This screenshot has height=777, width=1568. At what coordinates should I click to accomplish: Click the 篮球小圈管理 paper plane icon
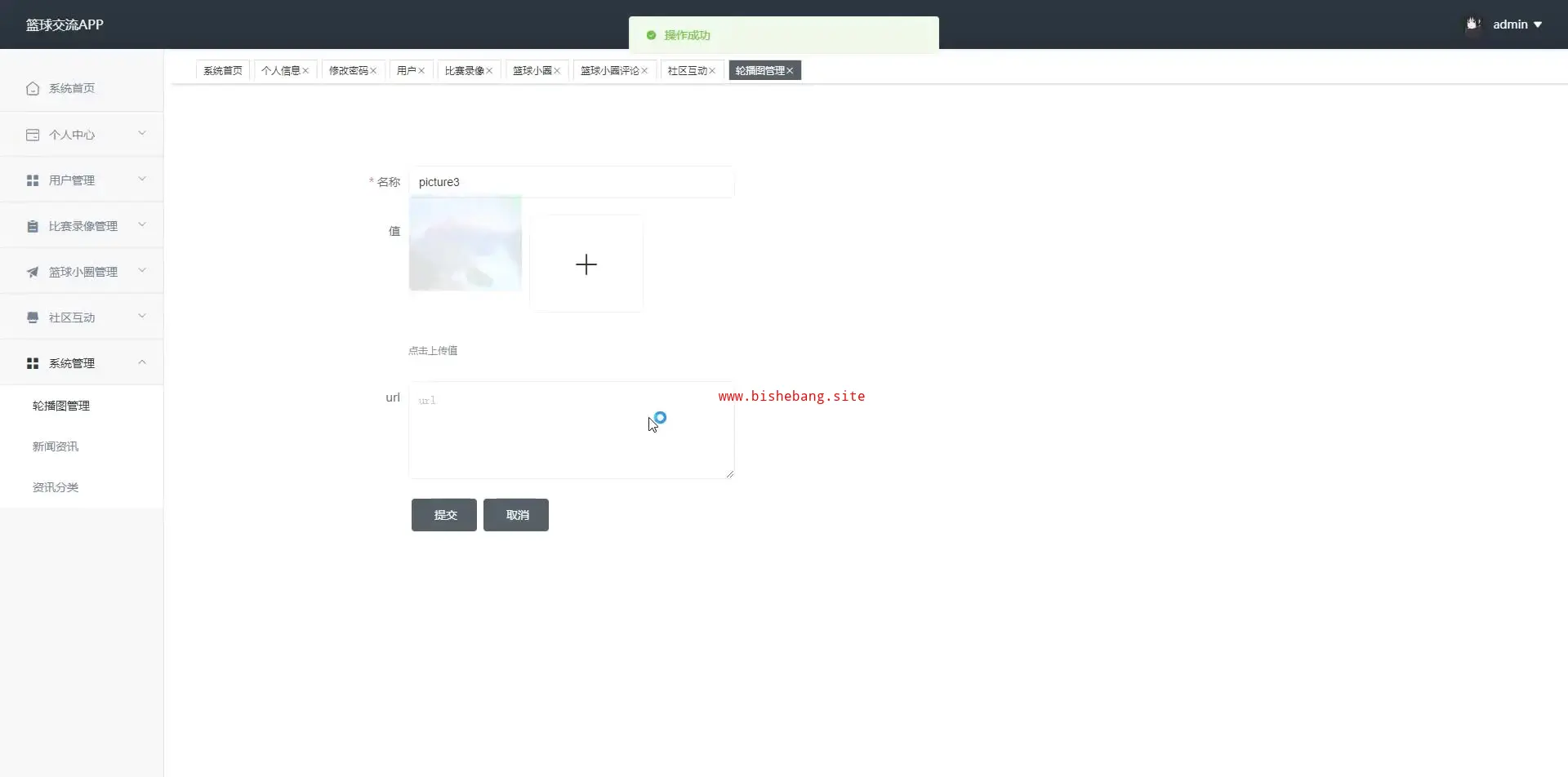(x=33, y=272)
